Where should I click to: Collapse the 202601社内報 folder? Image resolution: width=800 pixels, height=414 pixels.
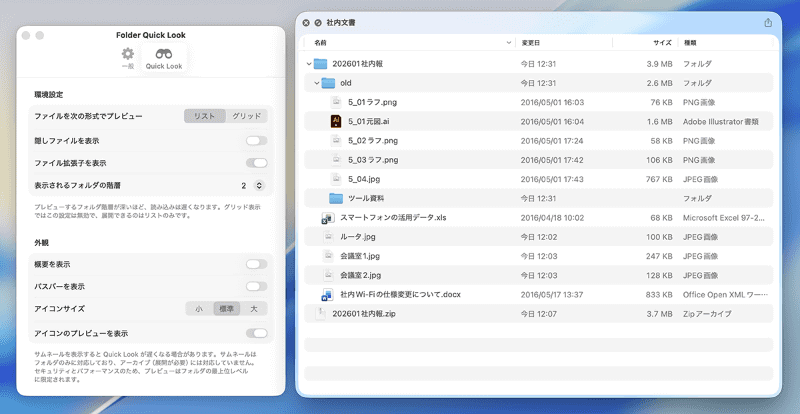pos(308,64)
